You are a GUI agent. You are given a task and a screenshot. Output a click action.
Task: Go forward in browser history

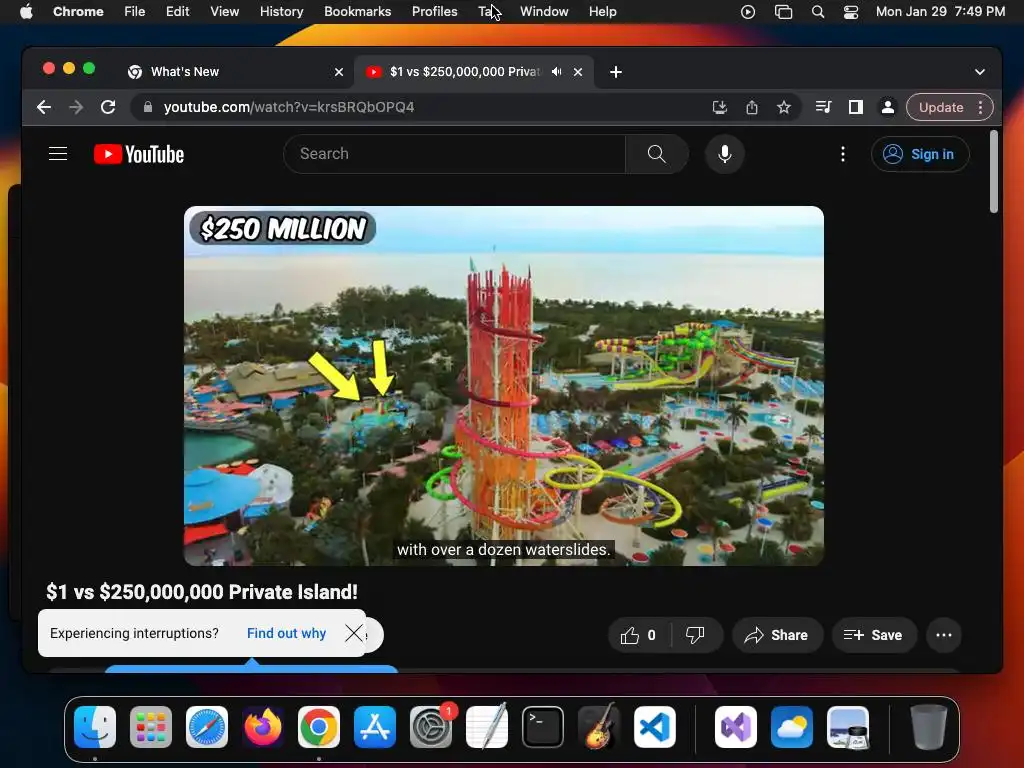click(x=76, y=107)
